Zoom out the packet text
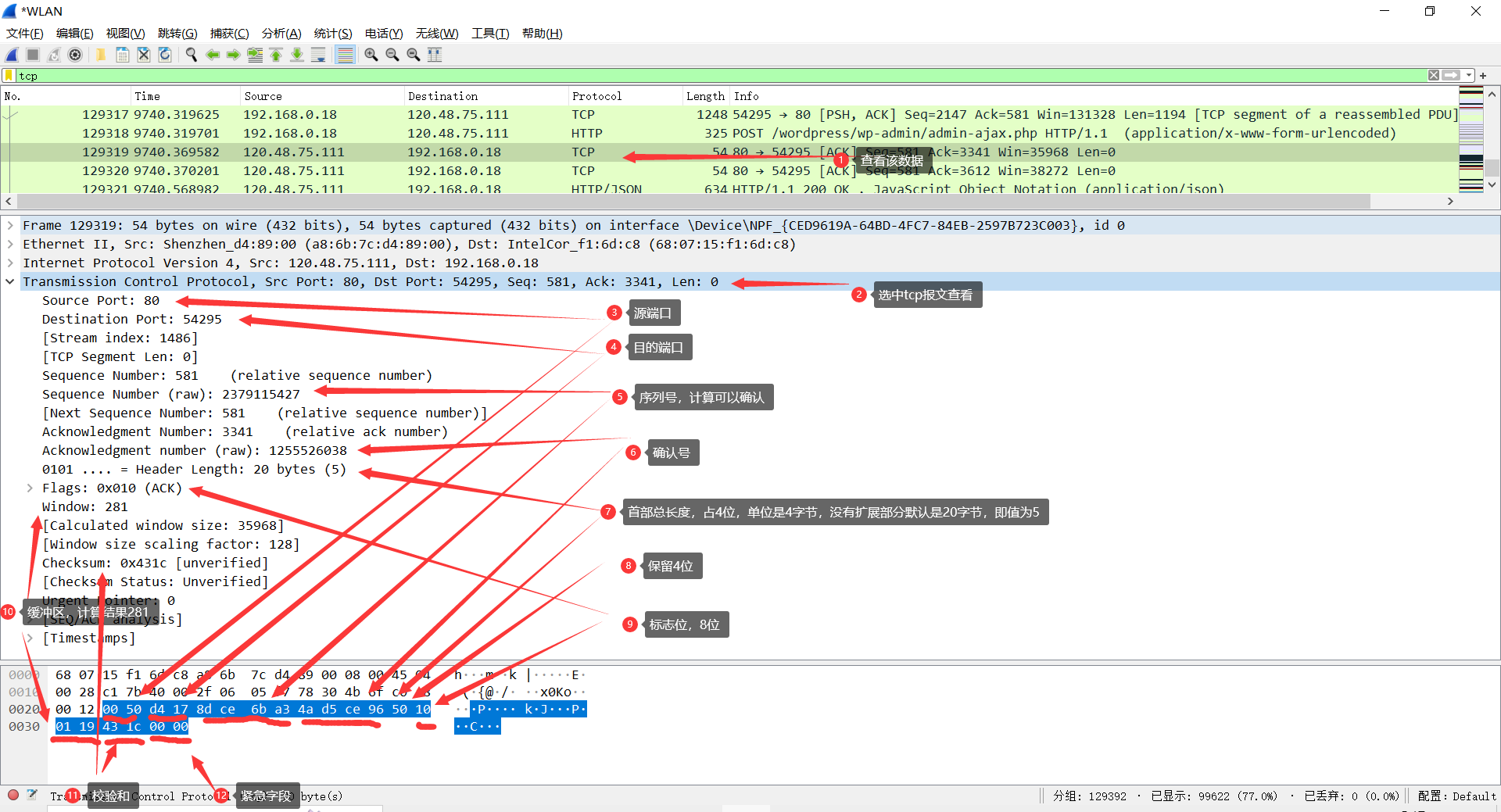Viewport: 1501px width, 812px height. point(392,55)
